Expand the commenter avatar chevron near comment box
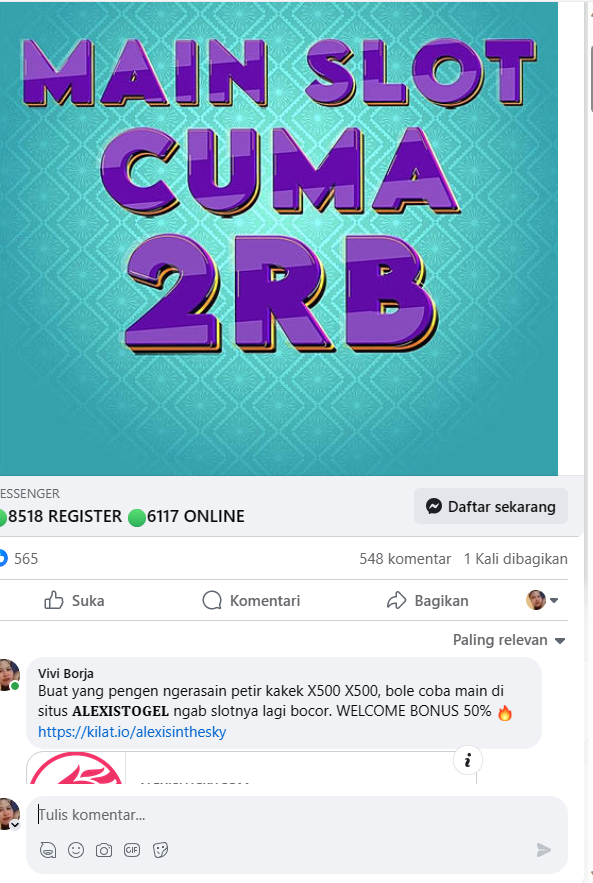 15,824
